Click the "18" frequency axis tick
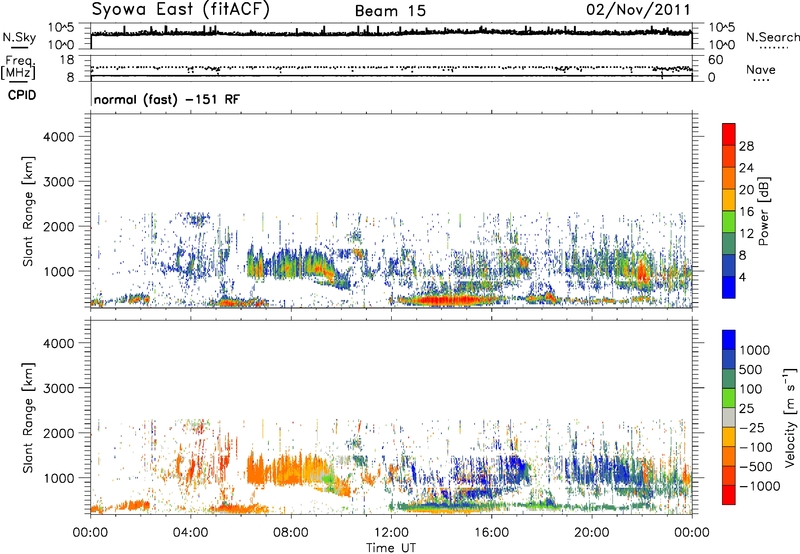Viewport: 800px width, 554px height. pos(67,60)
